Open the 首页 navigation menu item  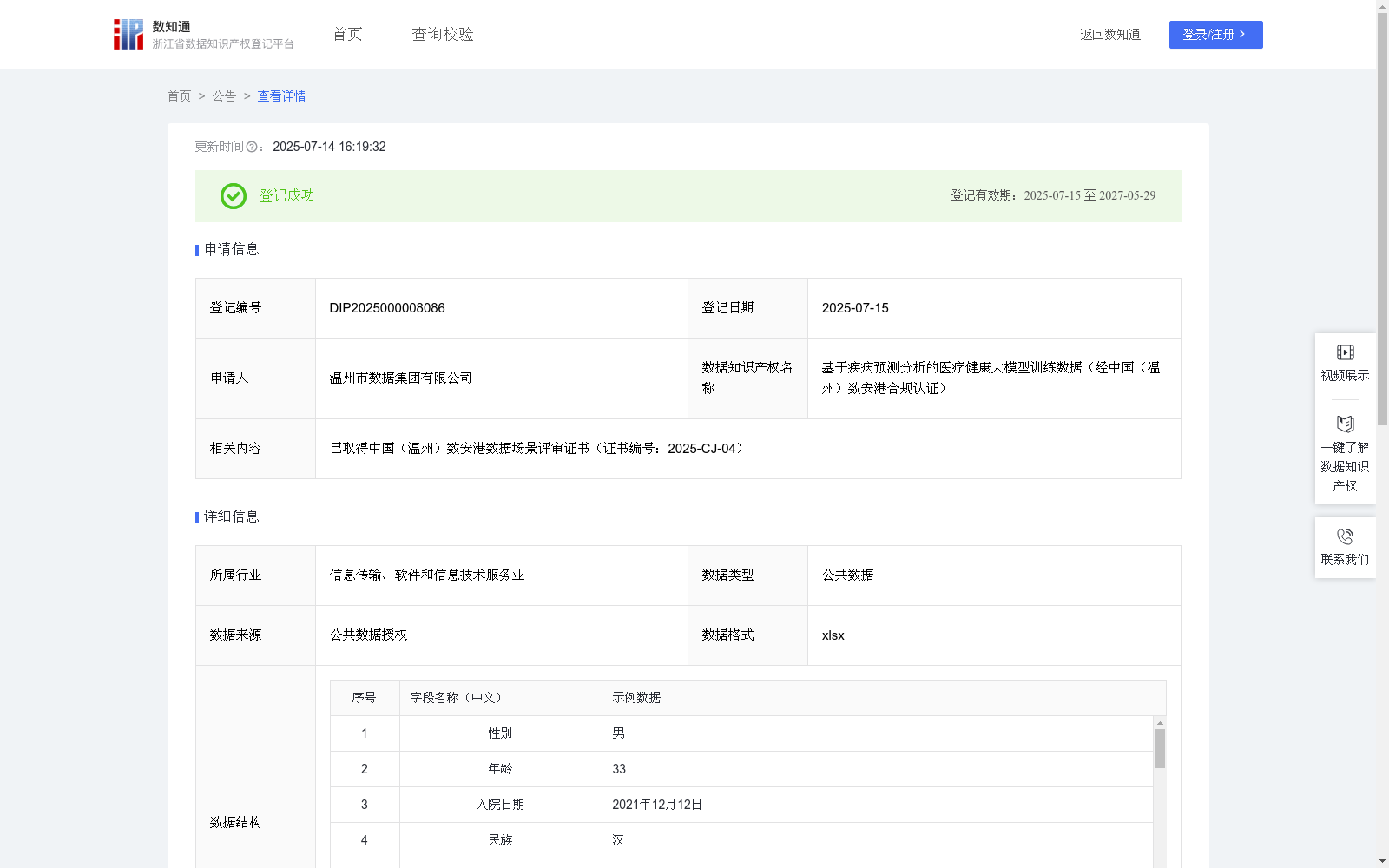tap(347, 35)
